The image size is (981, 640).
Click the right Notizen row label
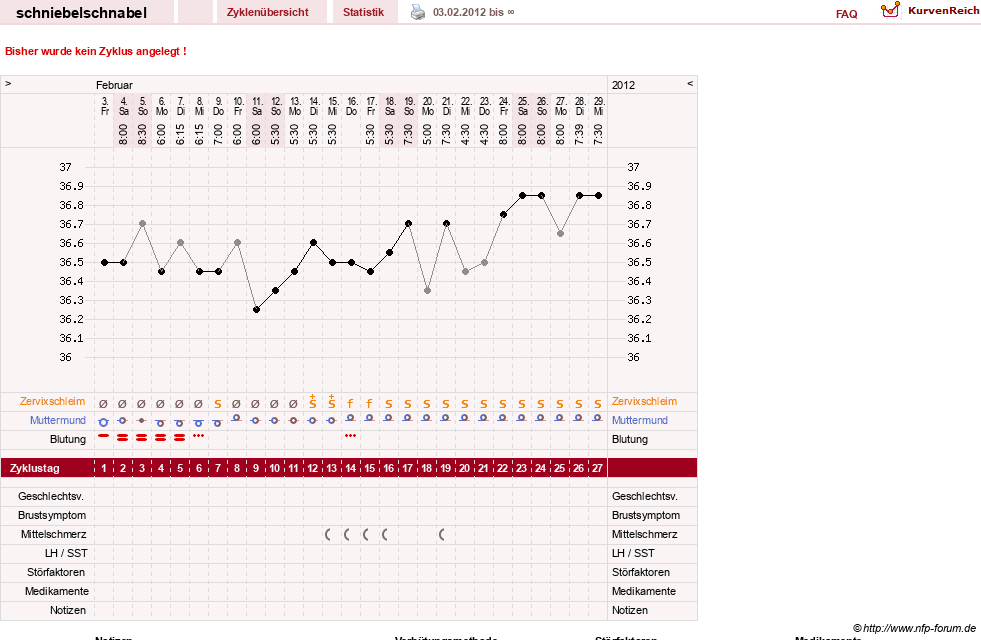point(630,610)
